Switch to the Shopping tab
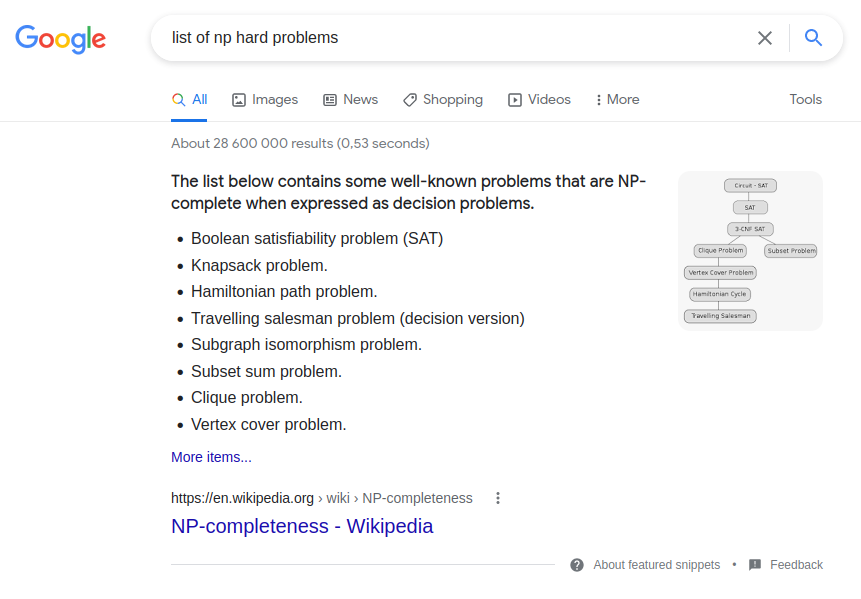The height and width of the screenshot is (599, 861). coord(443,99)
